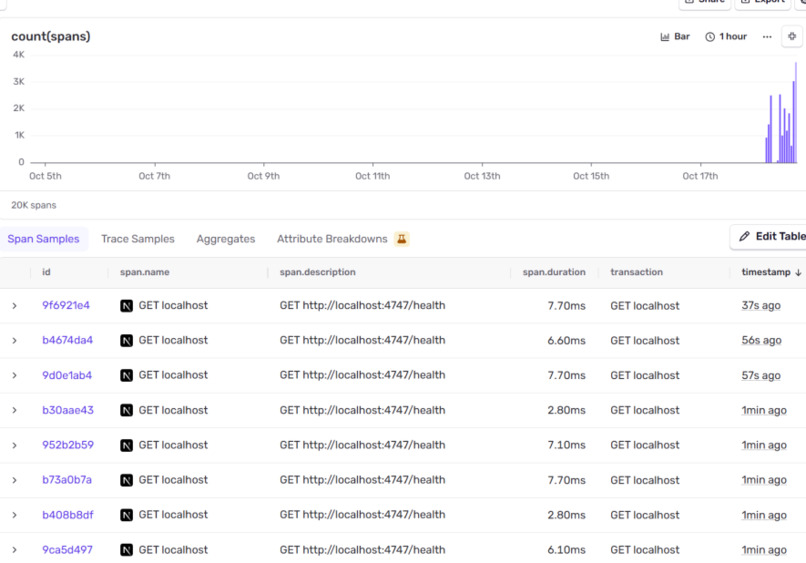Click the health URL description in 9f6921e4 row
The width and height of the screenshot is (806, 563).
[x=362, y=305]
